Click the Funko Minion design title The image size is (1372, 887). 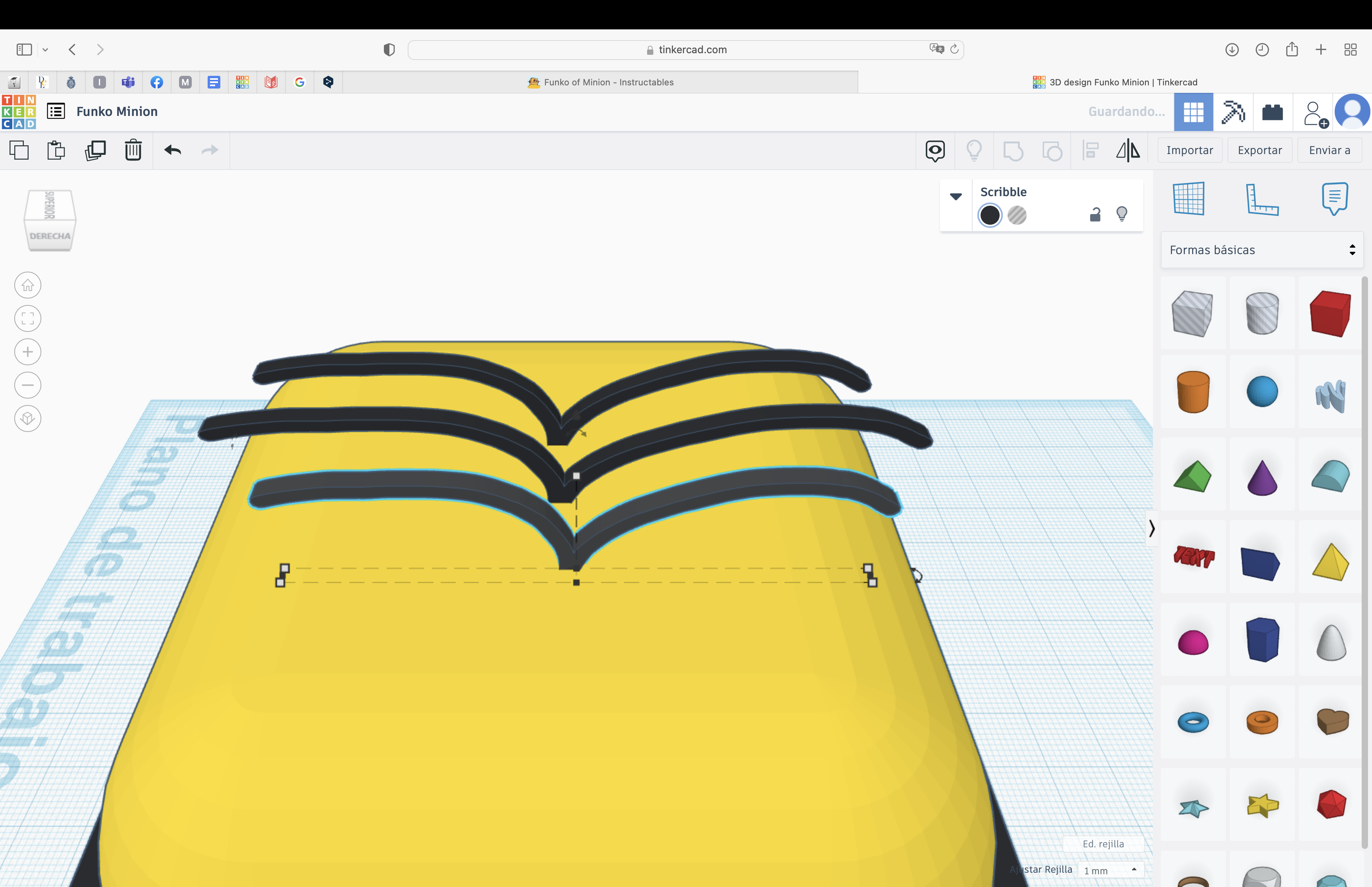coord(117,112)
